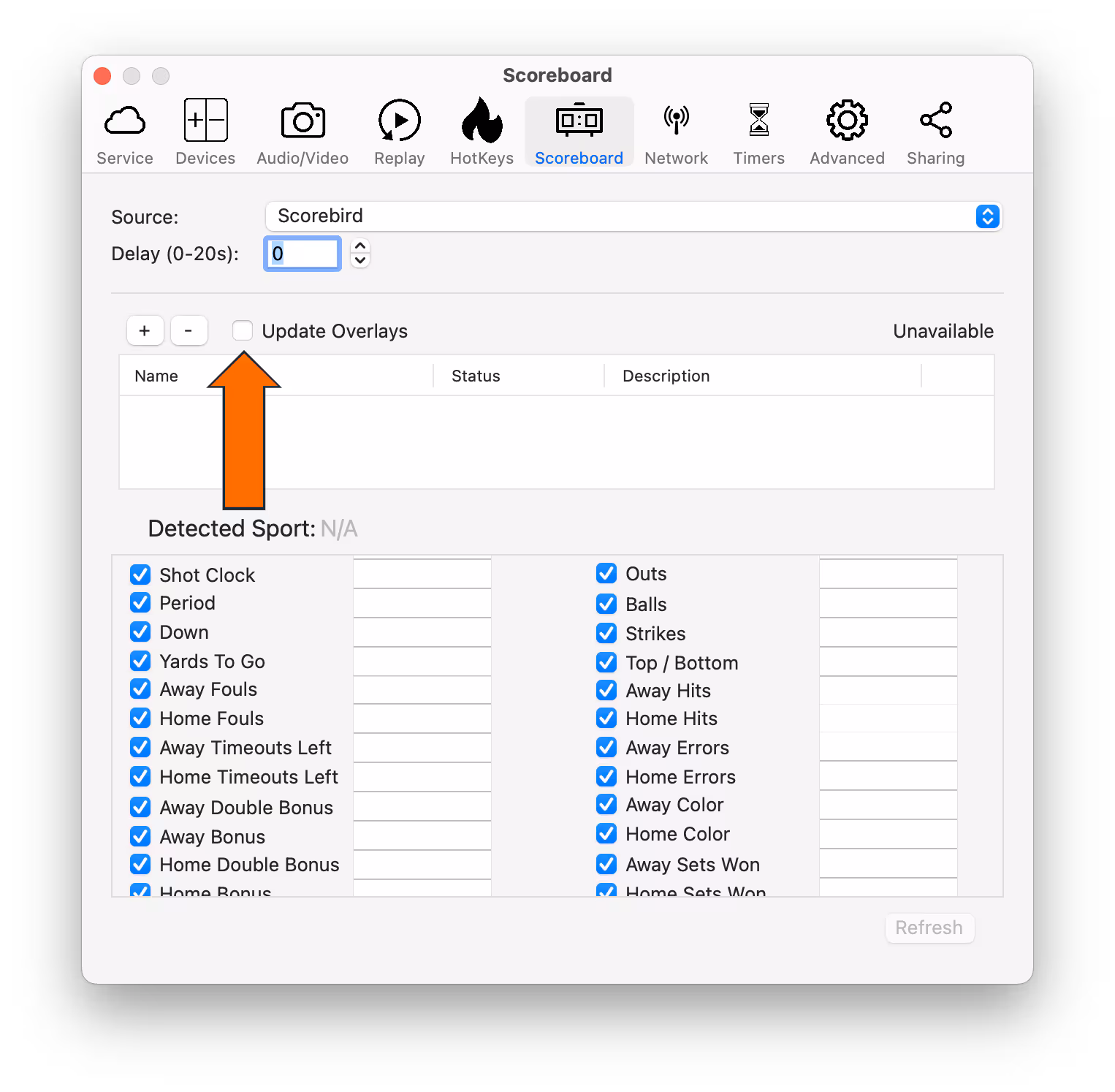Toggle the Home Color checkbox

606,833
